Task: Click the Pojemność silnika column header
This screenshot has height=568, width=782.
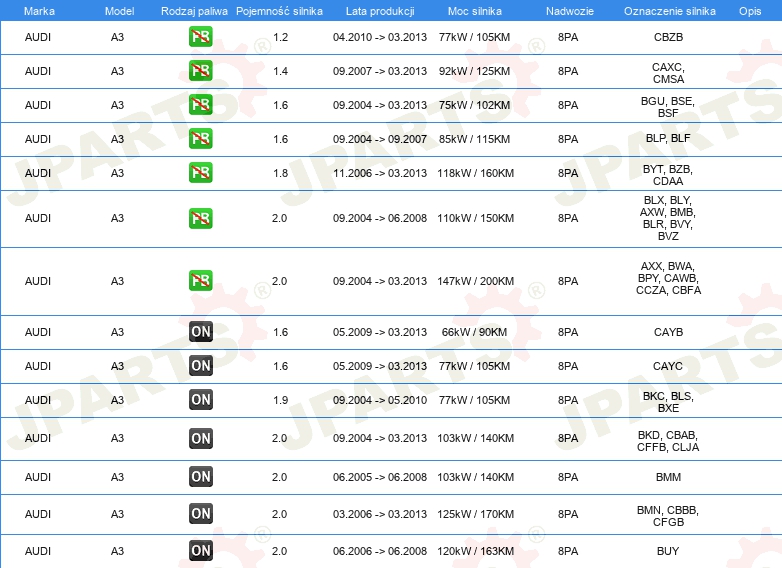Action: tap(279, 11)
